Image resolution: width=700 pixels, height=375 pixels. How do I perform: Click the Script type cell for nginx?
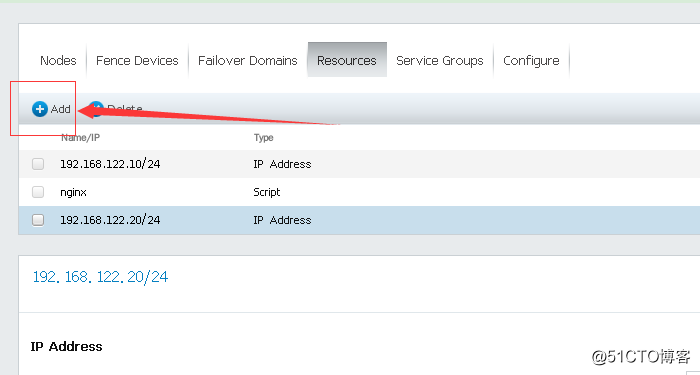(x=267, y=192)
